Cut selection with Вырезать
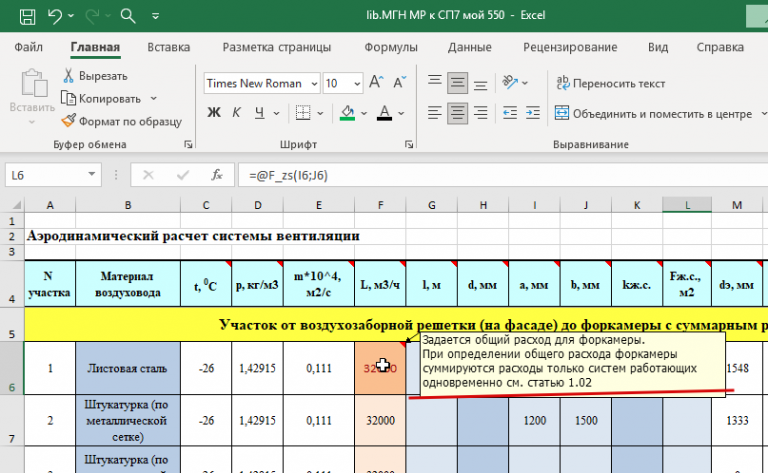 click(x=95, y=76)
